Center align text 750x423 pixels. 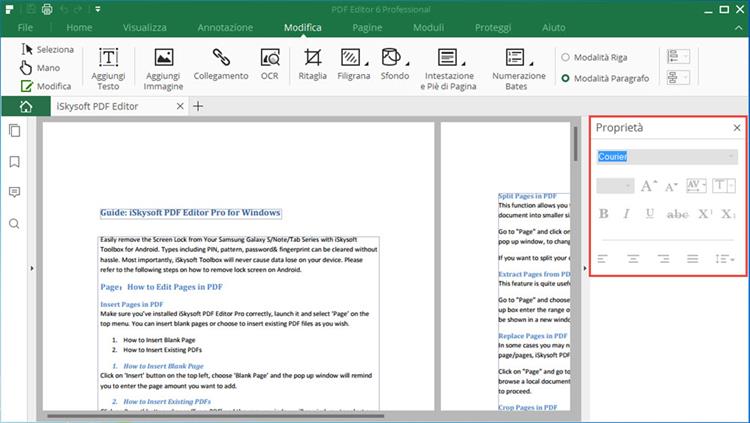633,259
